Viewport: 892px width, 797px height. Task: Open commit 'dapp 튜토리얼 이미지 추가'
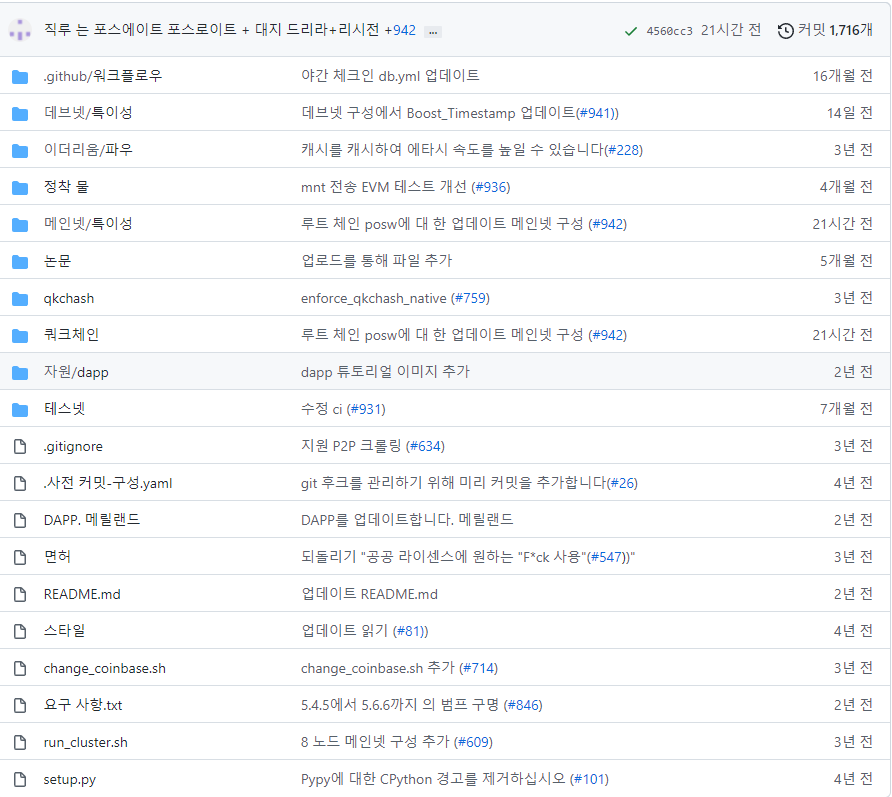[x=385, y=372]
